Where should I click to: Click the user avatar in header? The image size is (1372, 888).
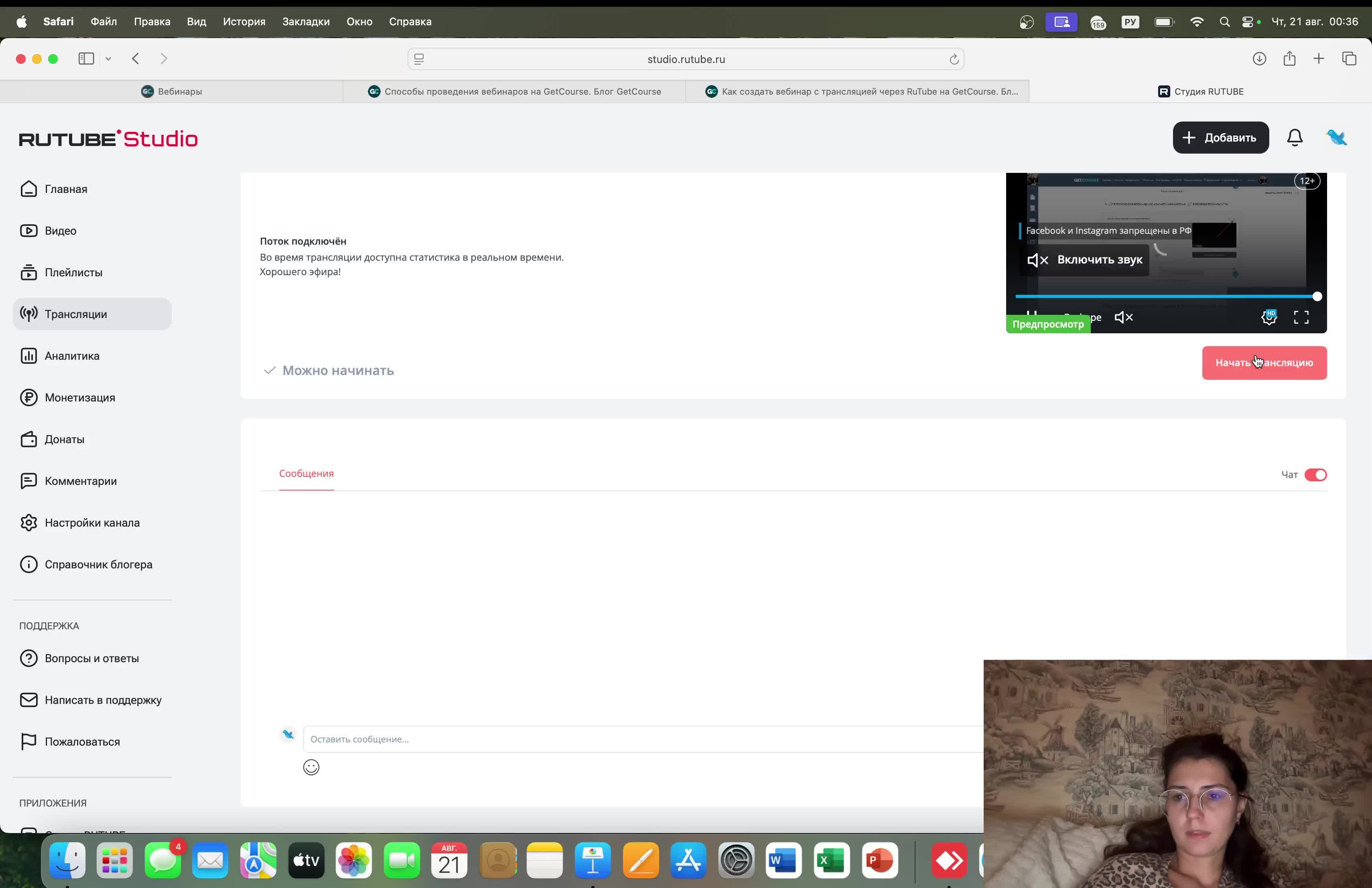pos(1336,137)
